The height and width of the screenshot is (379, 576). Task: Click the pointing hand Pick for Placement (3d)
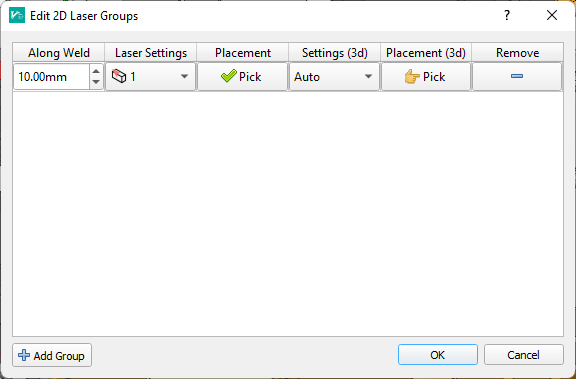tap(426, 77)
